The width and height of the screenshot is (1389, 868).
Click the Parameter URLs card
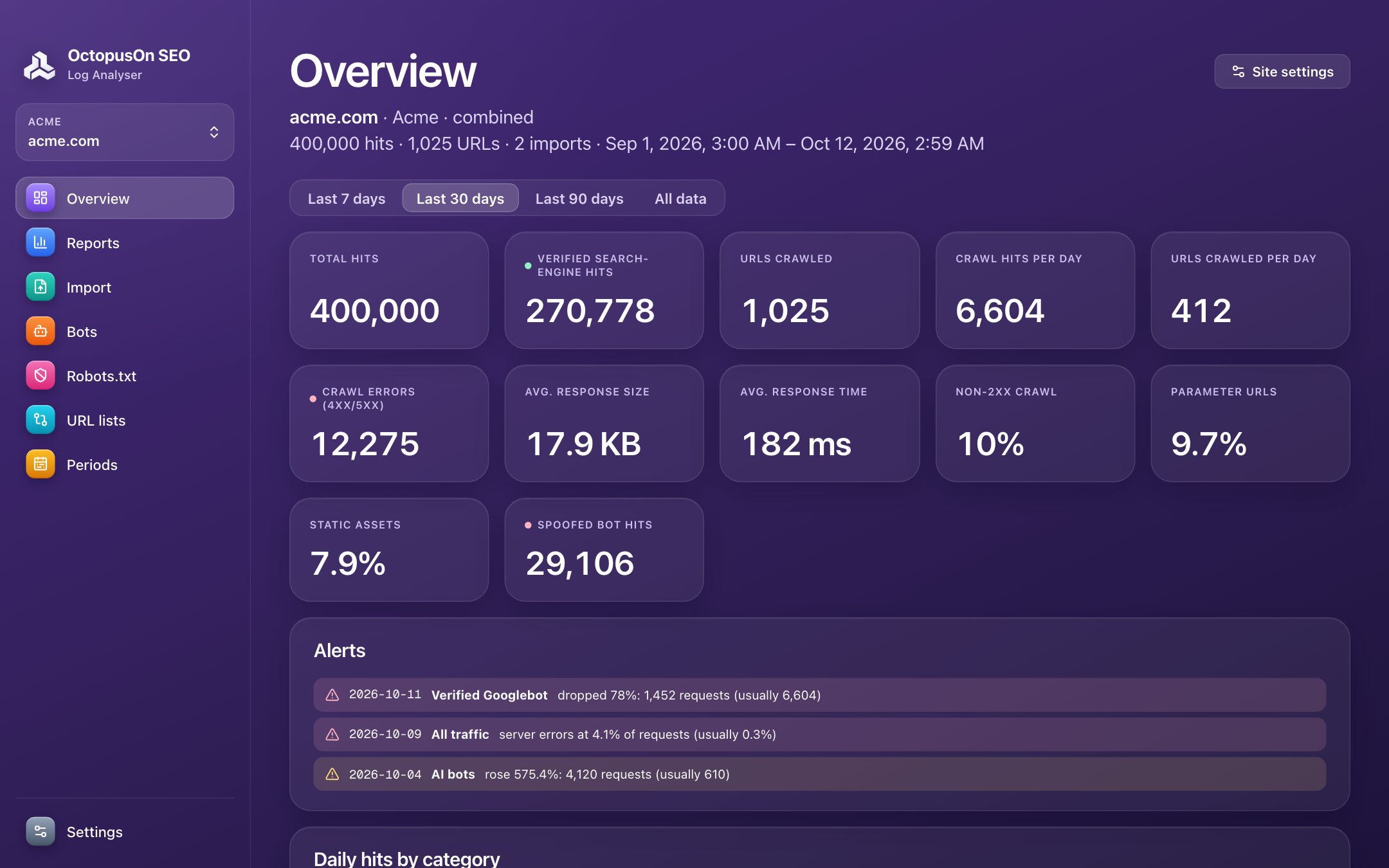pyautogui.click(x=1250, y=423)
